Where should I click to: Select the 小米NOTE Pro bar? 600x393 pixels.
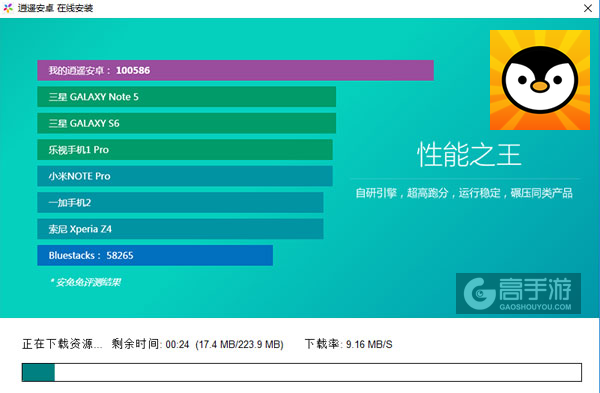point(185,176)
